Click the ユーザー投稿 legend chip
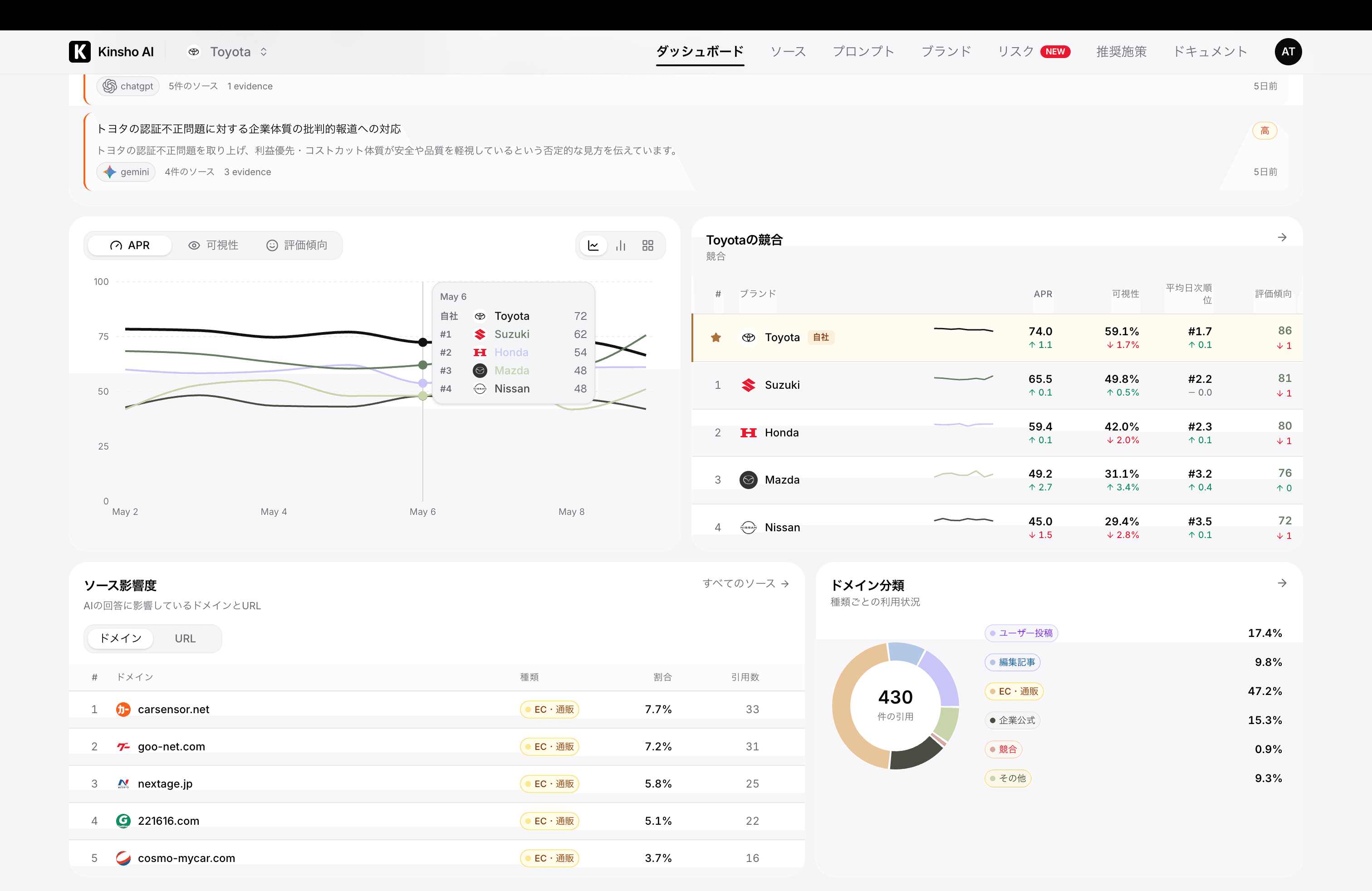The image size is (1372, 891). click(x=1021, y=633)
